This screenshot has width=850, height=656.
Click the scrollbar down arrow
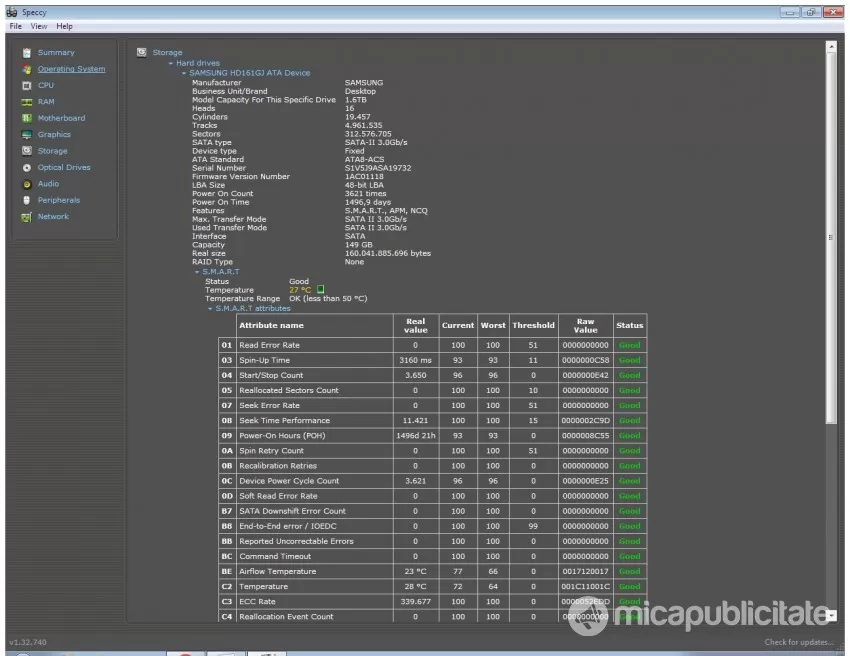click(x=831, y=615)
